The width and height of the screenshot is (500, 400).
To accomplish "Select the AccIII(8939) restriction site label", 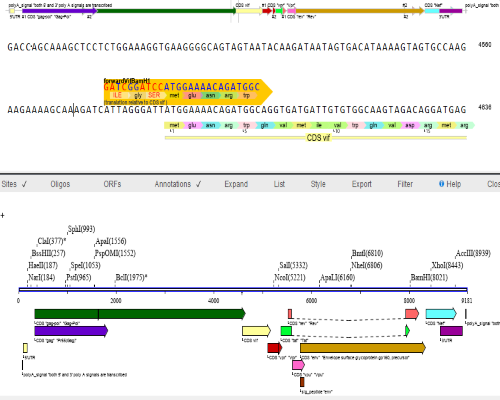I will [473, 253].
